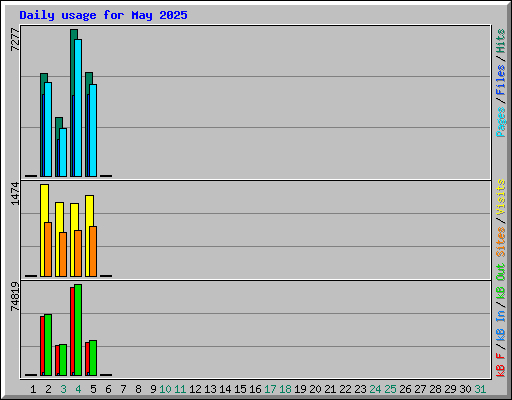Click the Pages legend label
This screenshot has height=400, width=512.
(x=500, y=122)
